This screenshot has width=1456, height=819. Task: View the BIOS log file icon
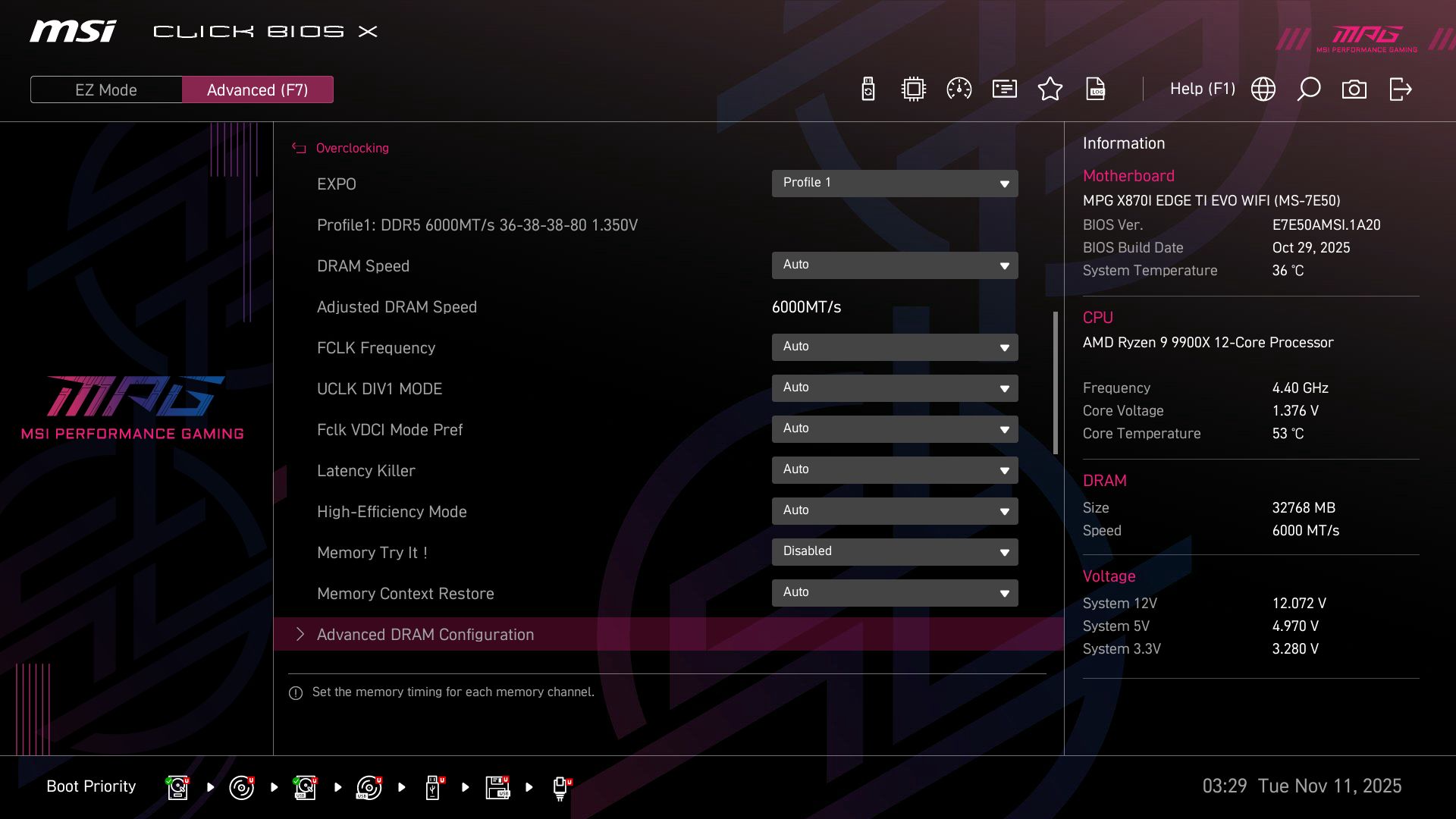(x=1097, y=89)
